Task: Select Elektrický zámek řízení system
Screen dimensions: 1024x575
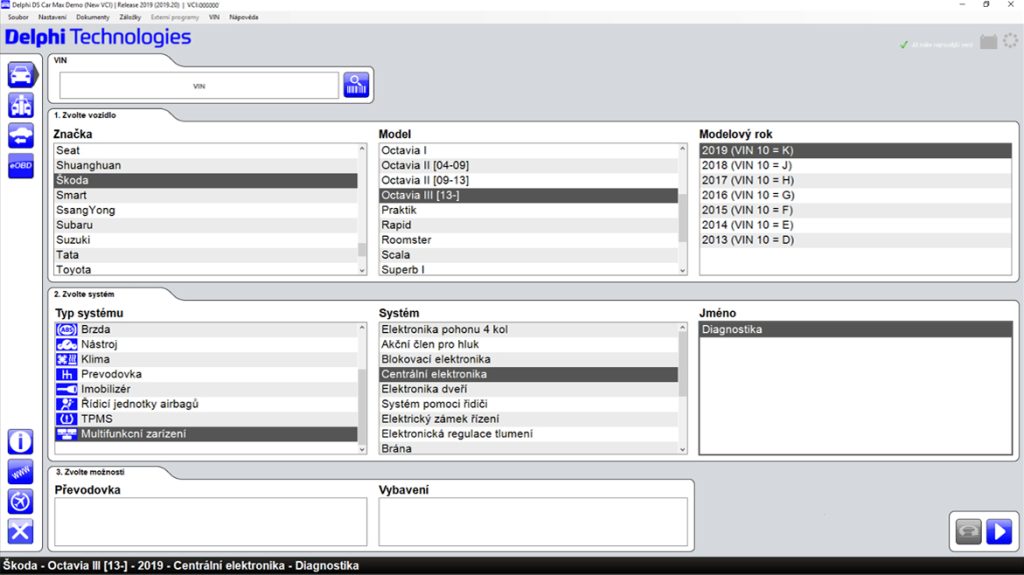Action: [528, 419]
